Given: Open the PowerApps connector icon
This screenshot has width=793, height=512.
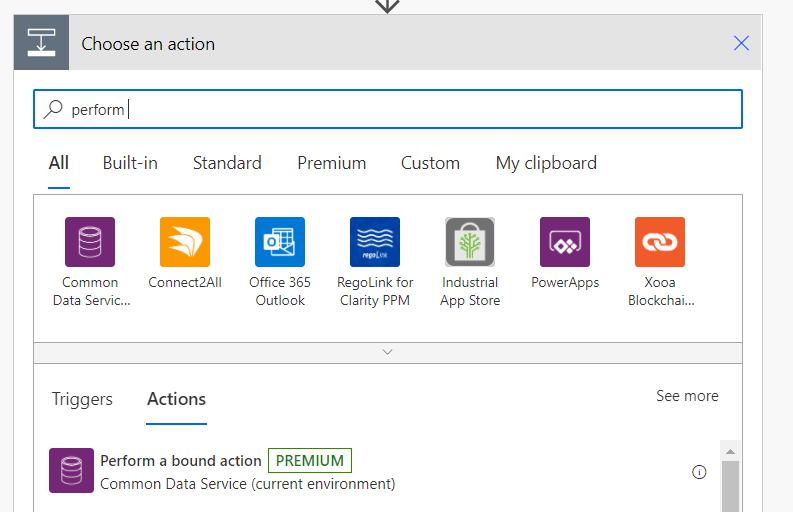Looking at the screenshot, I should 565,242.
